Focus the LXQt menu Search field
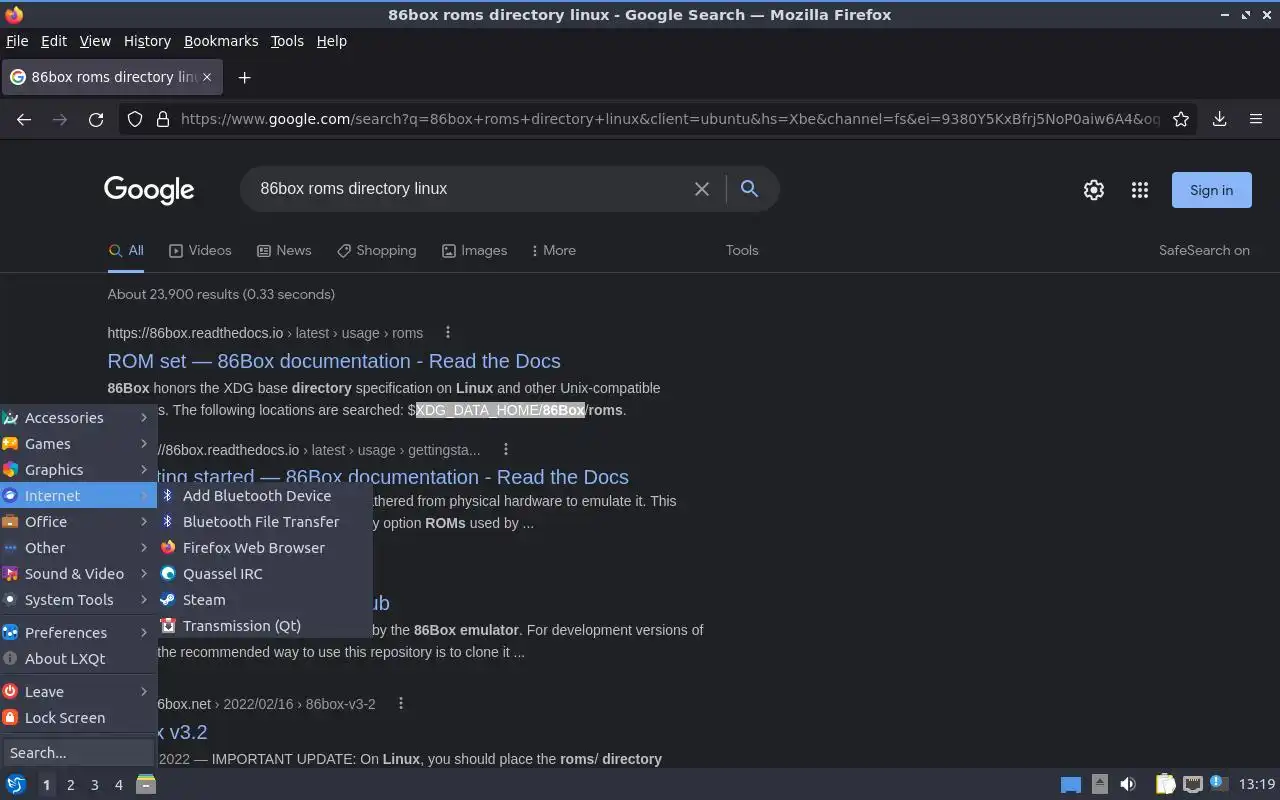 tap(78, 753)
